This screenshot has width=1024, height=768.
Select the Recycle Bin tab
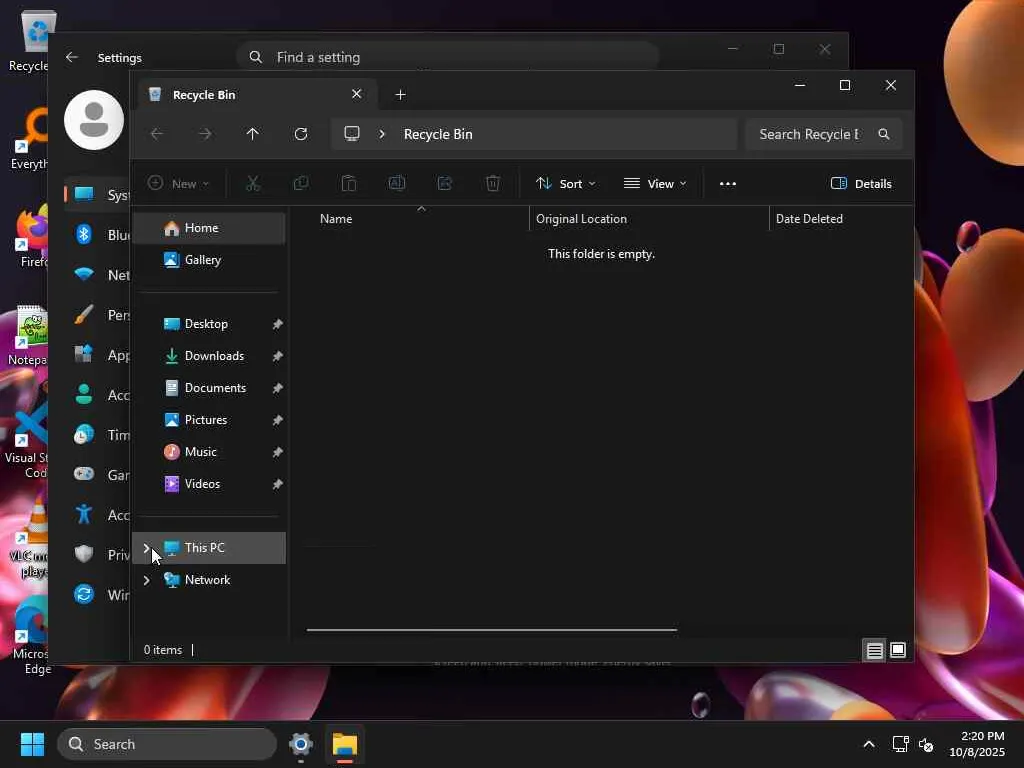tap(257, 95)
